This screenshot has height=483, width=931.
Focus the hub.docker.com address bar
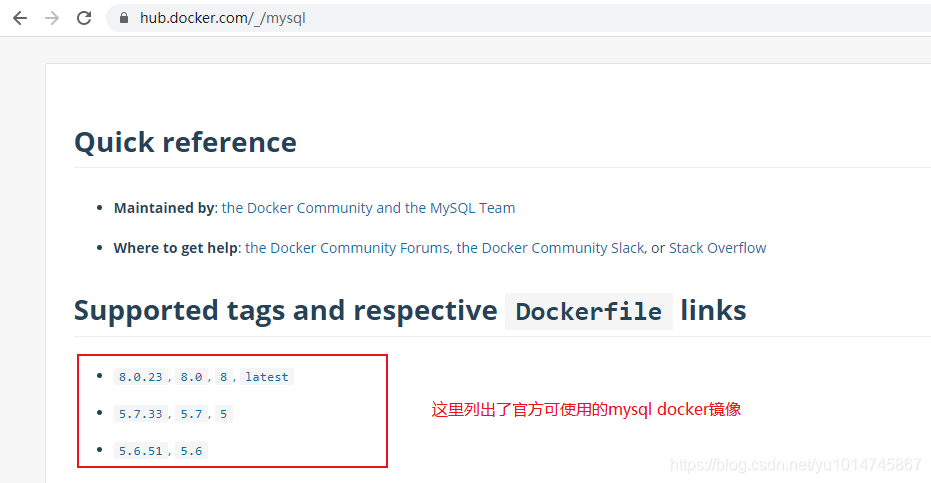tap(400, 18)
